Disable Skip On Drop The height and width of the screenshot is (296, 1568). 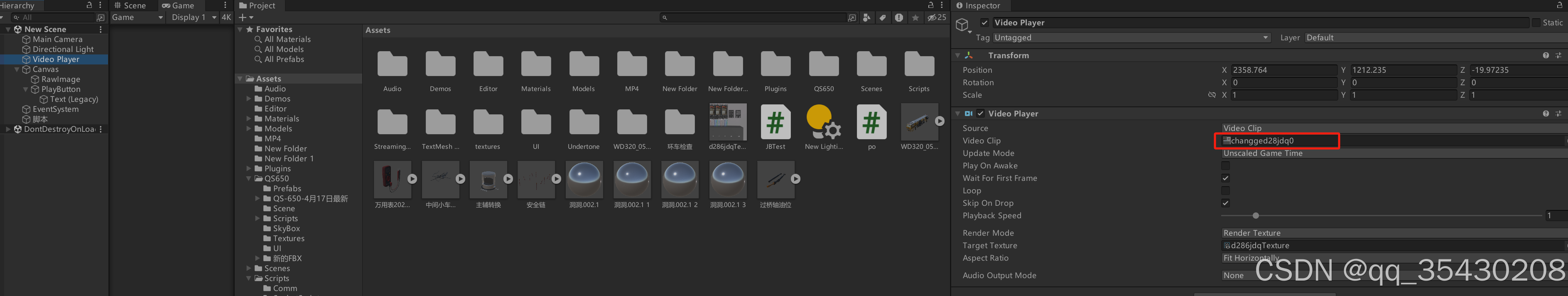coord(1225,203)
